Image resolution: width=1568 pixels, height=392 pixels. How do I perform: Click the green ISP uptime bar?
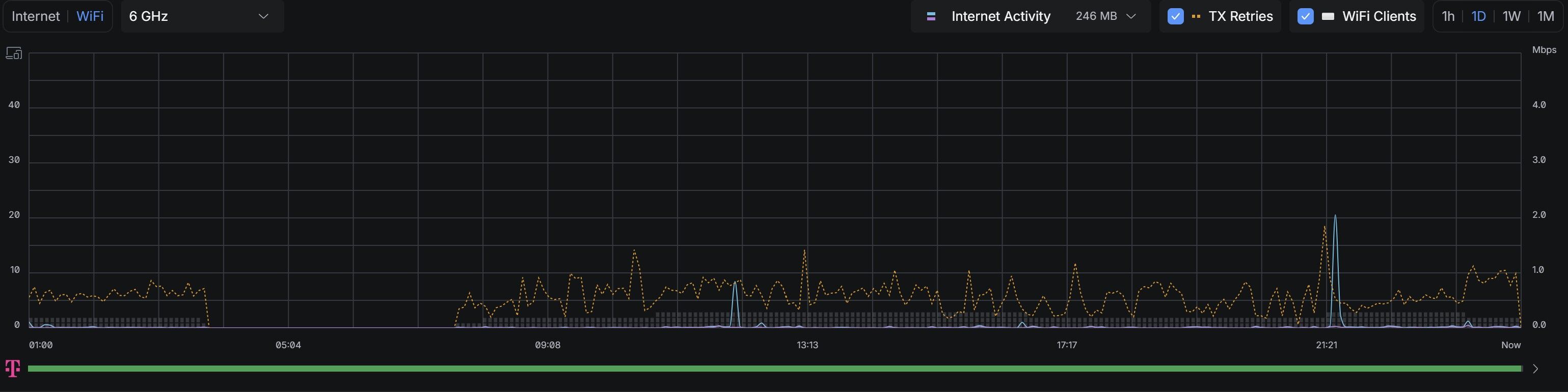click(x=775, y=369)
